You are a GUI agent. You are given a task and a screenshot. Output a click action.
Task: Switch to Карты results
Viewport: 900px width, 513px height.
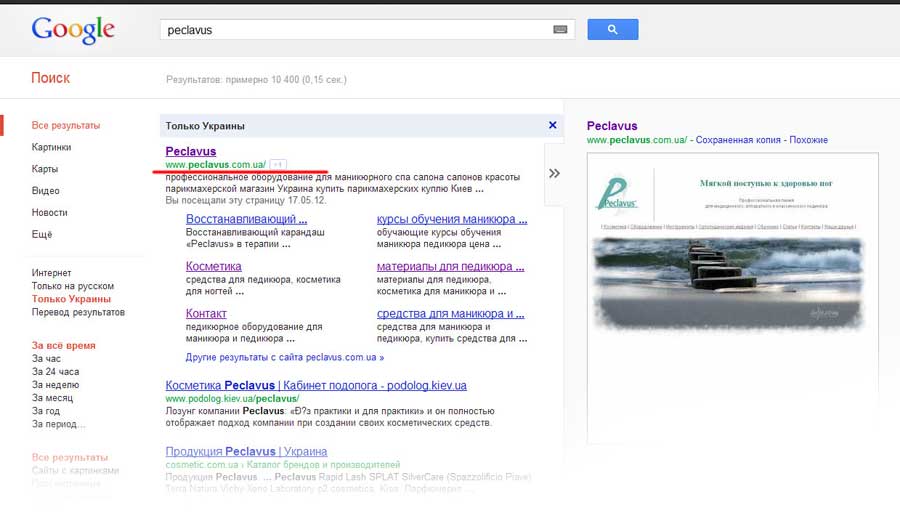pyautogui.click(x=45, y=169)
